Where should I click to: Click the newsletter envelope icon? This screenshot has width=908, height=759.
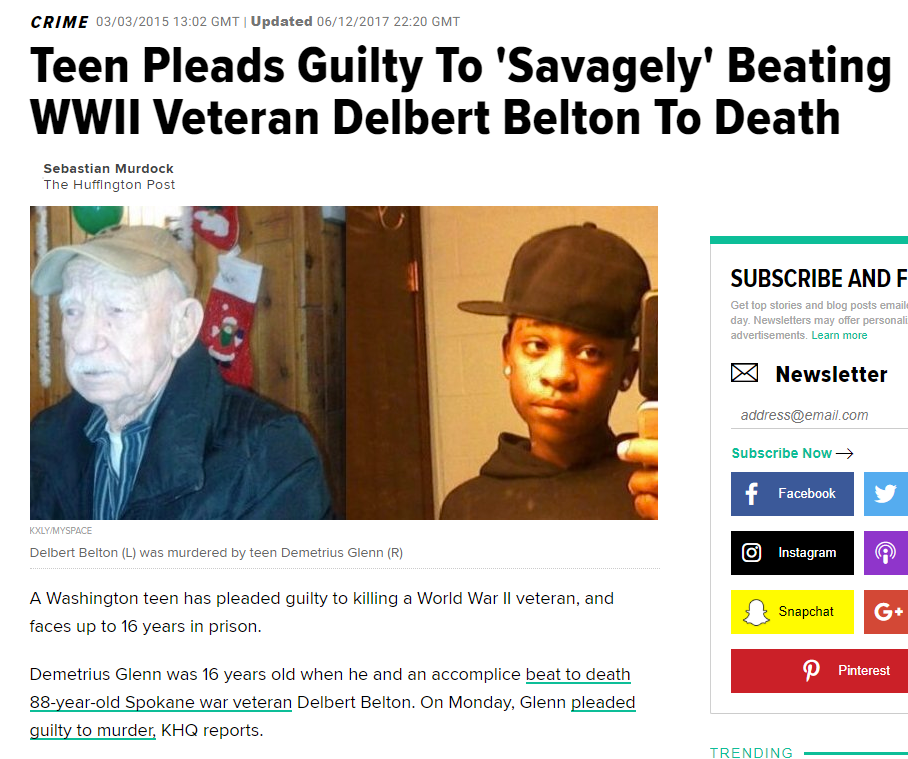(744, 373)
